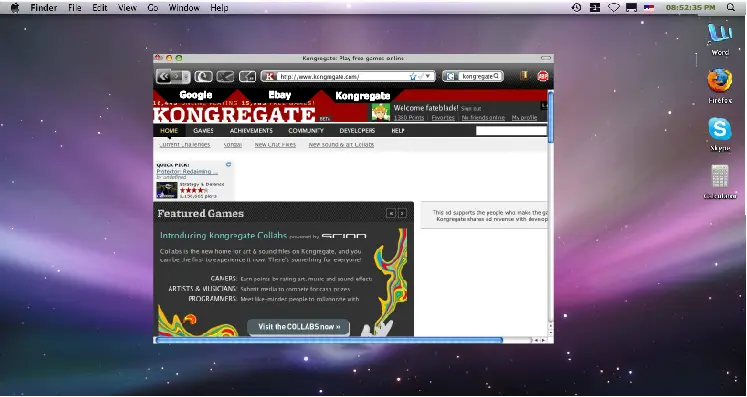Image resolution: width=747 pixels, height=397 pixels.
Task: Open the Edit menu
Action: [100, 8]
